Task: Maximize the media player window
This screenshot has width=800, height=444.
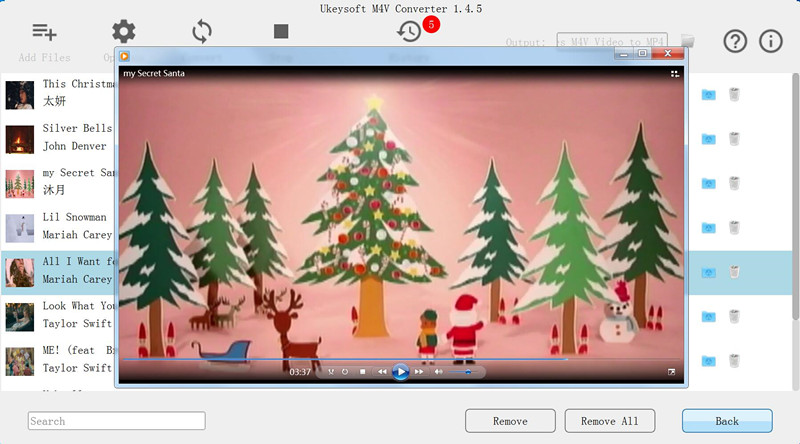Action: point(642,53)
